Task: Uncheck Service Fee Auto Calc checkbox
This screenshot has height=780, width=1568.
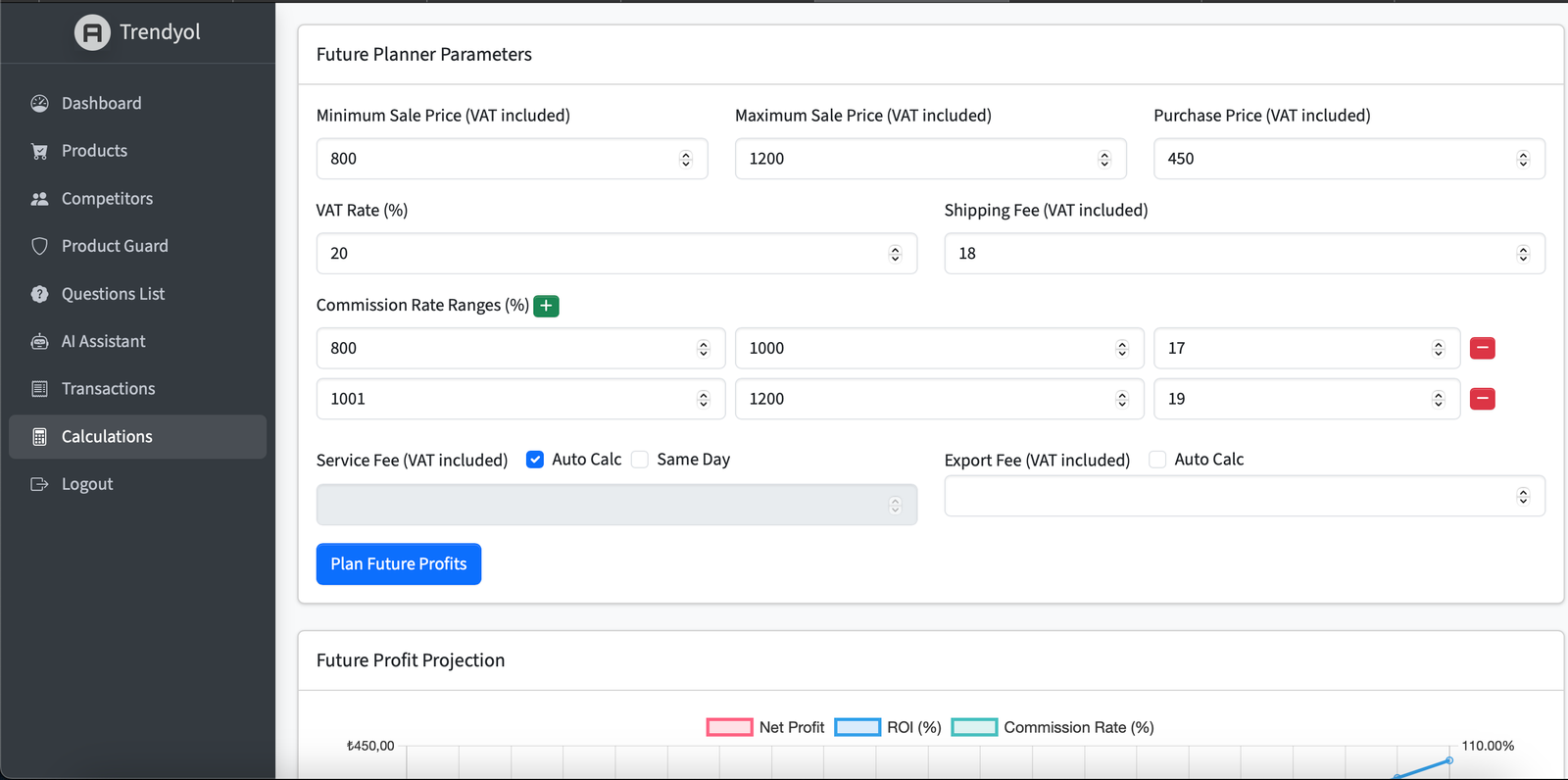Action: pos(535,460)
